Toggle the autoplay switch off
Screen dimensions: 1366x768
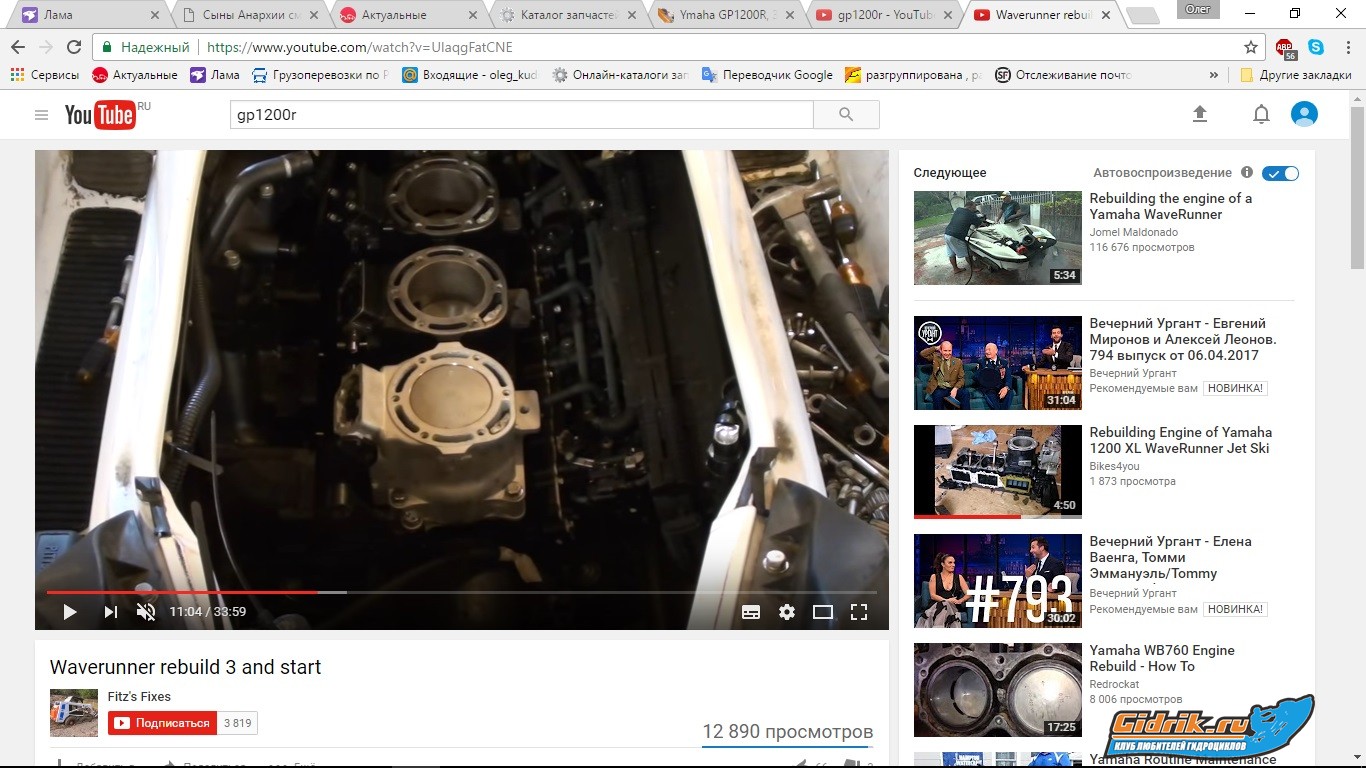click(1280, 173)
